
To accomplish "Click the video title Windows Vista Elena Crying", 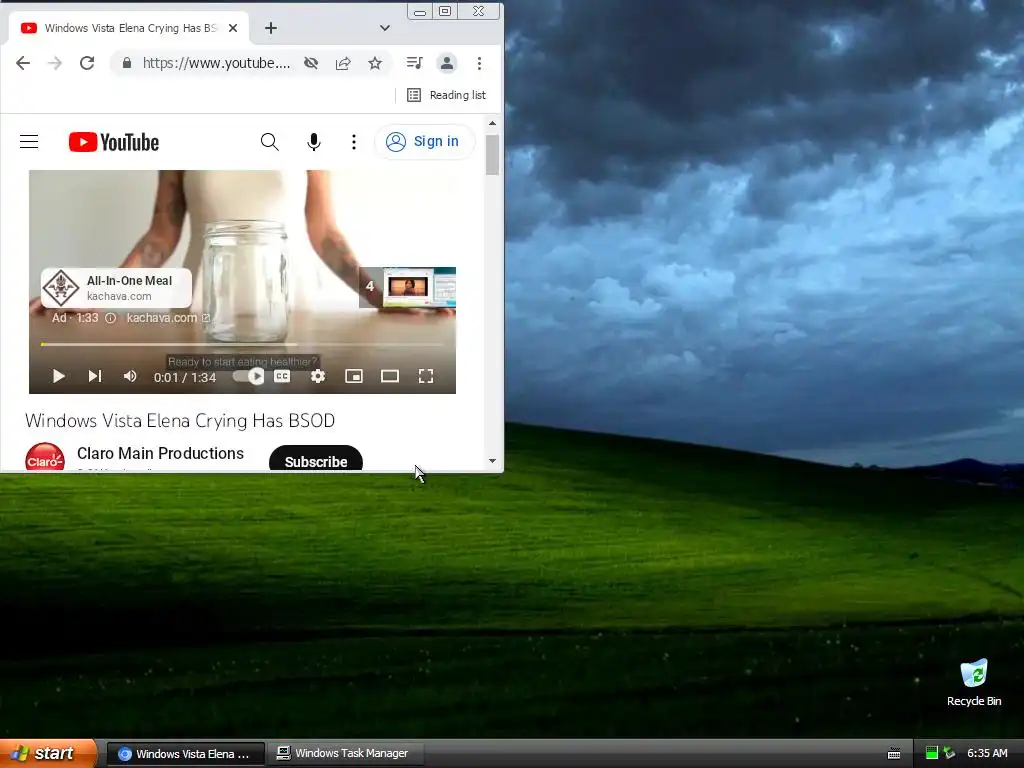I will [x=180, y=421].
